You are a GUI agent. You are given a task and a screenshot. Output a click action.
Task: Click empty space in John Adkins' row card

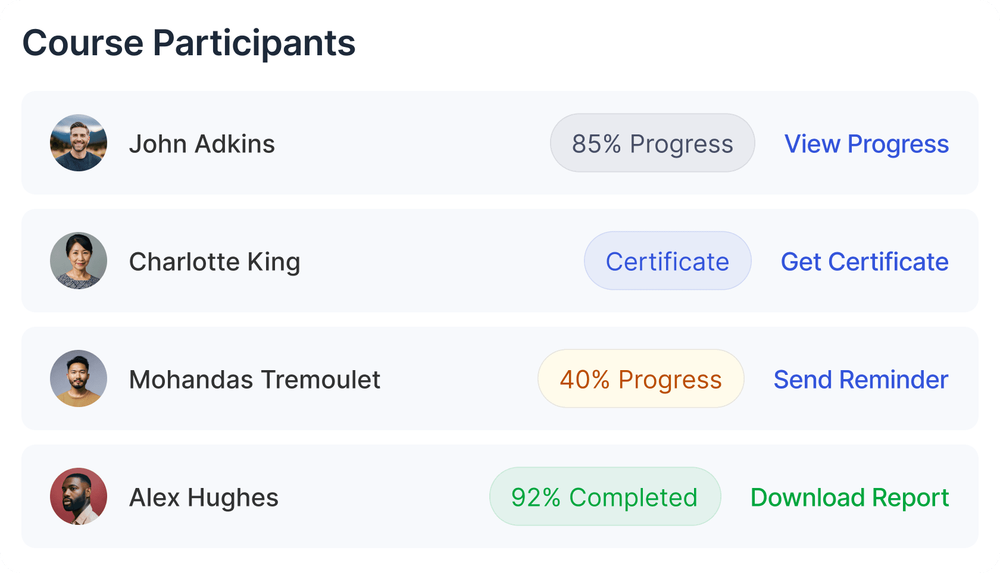coord(410,144)
